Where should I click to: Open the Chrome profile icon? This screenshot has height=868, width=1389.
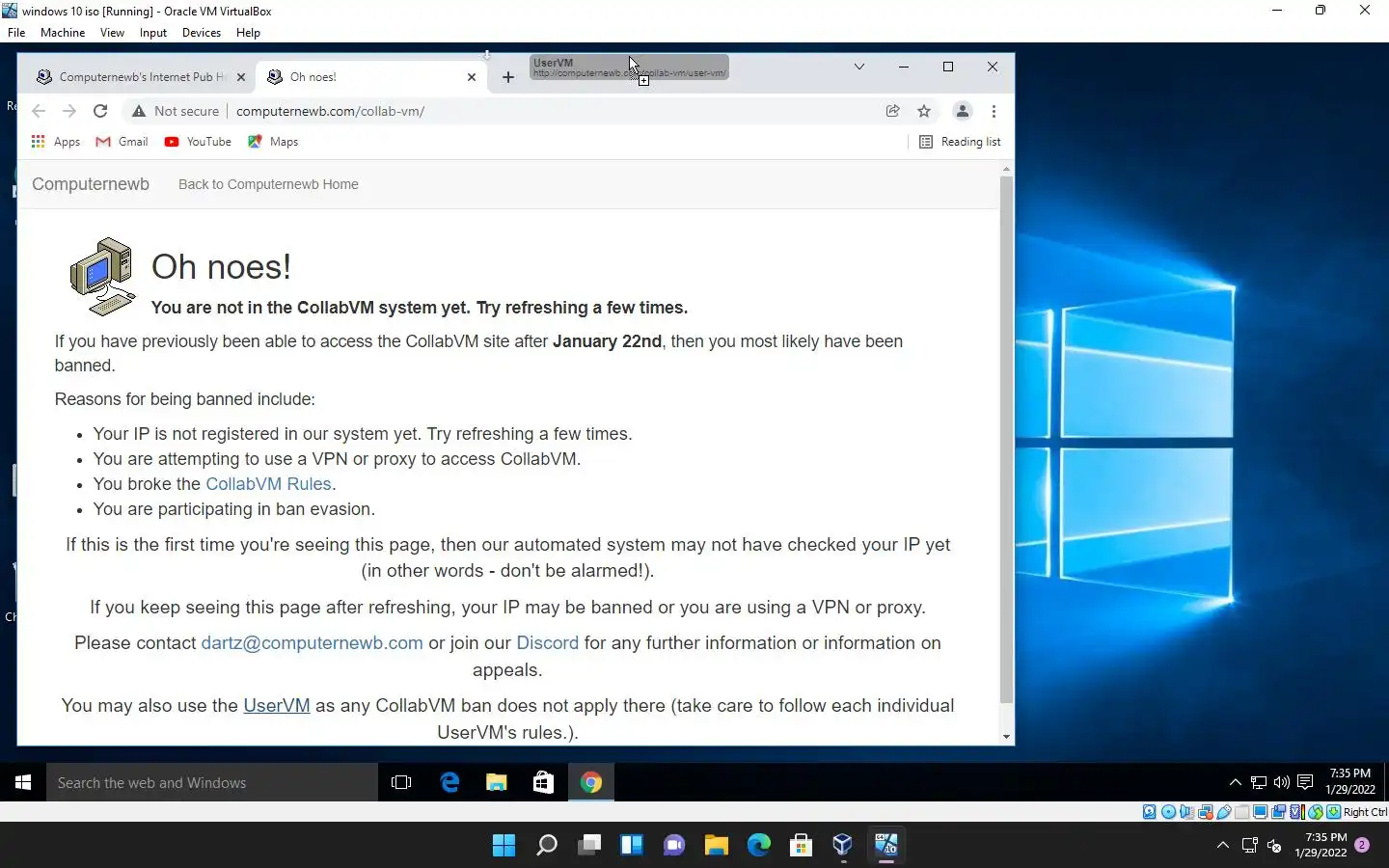(962, 111)
